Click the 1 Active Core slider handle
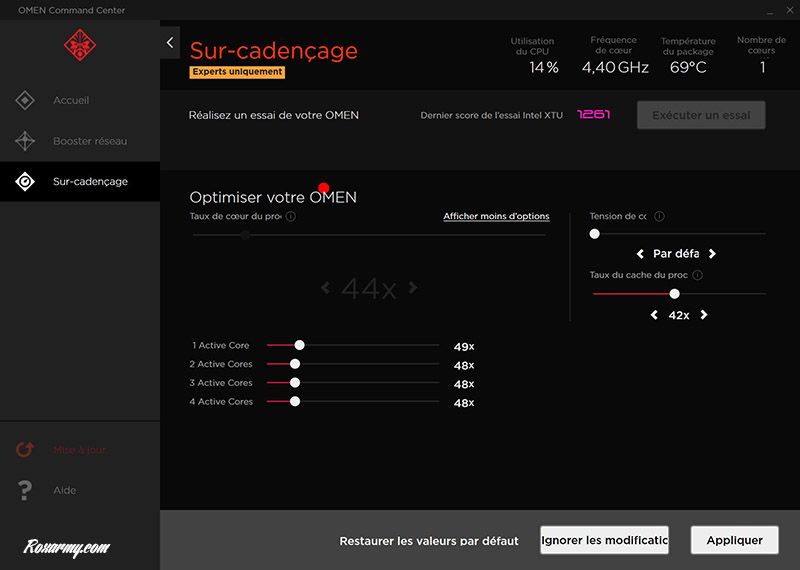 pyautogui.click(x=299, y=345)
